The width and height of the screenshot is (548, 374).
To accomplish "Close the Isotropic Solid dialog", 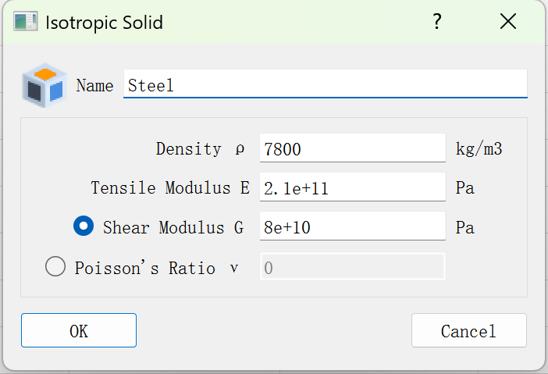I will tap(508, 22).
